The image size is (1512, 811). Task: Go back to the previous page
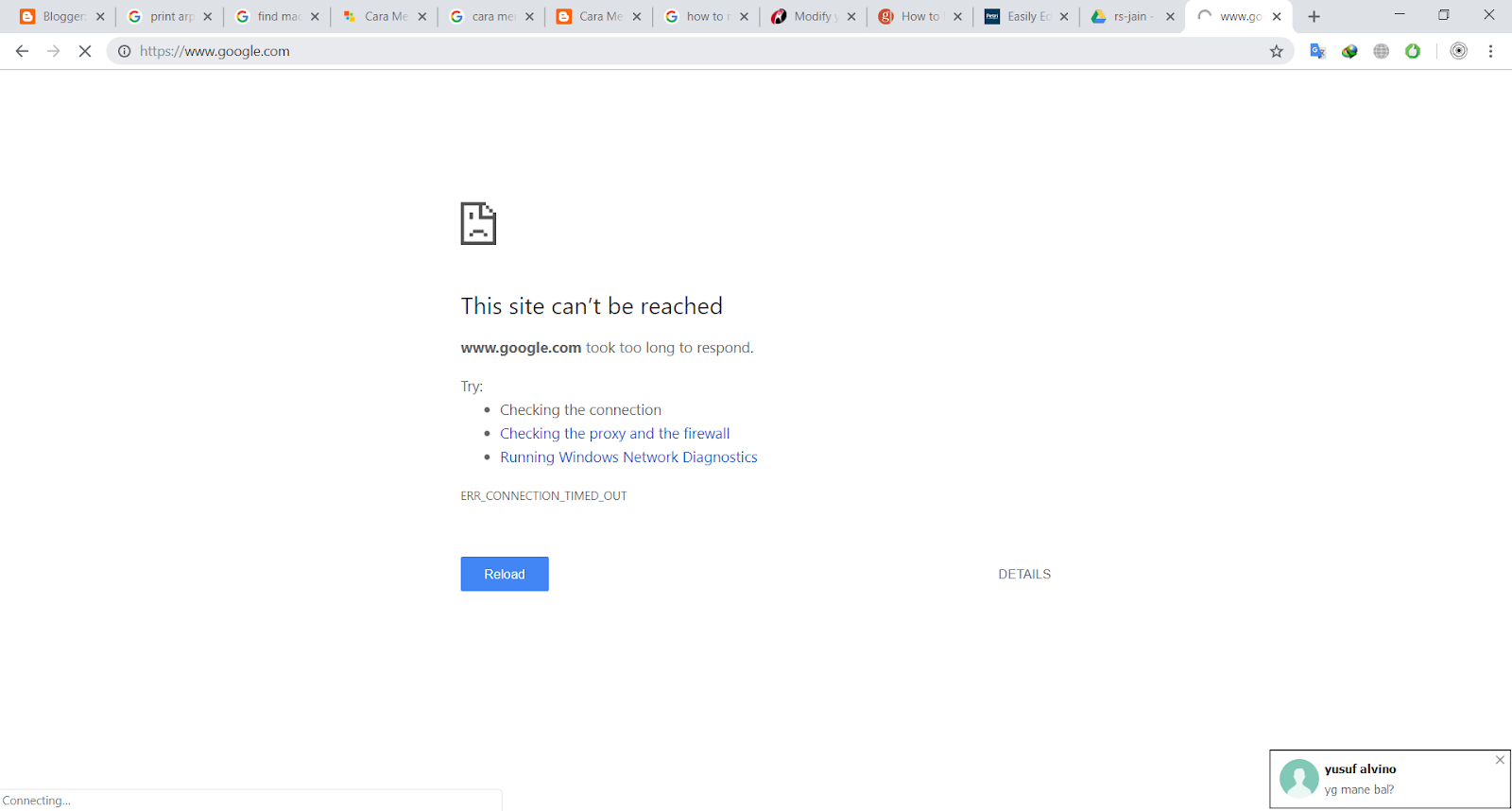[x=22, y=51]
